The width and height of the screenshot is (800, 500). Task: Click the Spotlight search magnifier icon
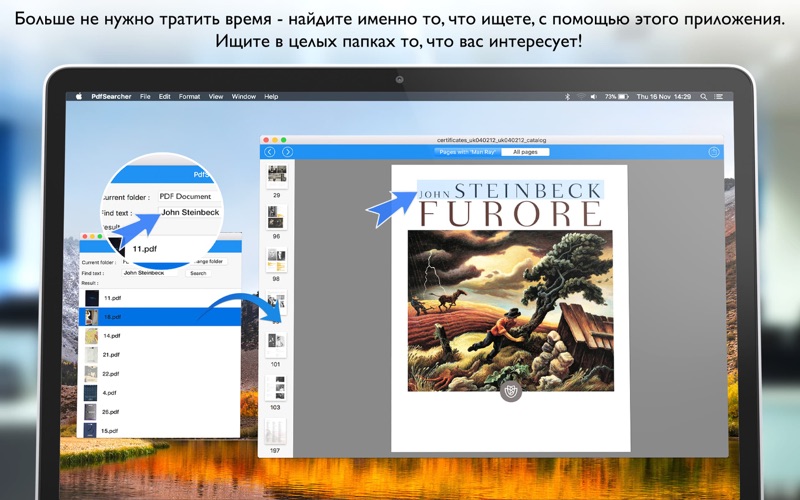(704, 96)
